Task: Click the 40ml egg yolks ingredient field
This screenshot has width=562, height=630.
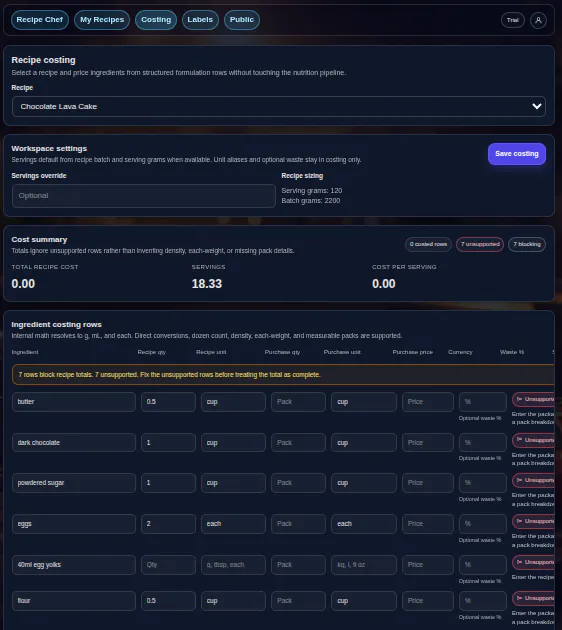Action: [x=74, y=565]
